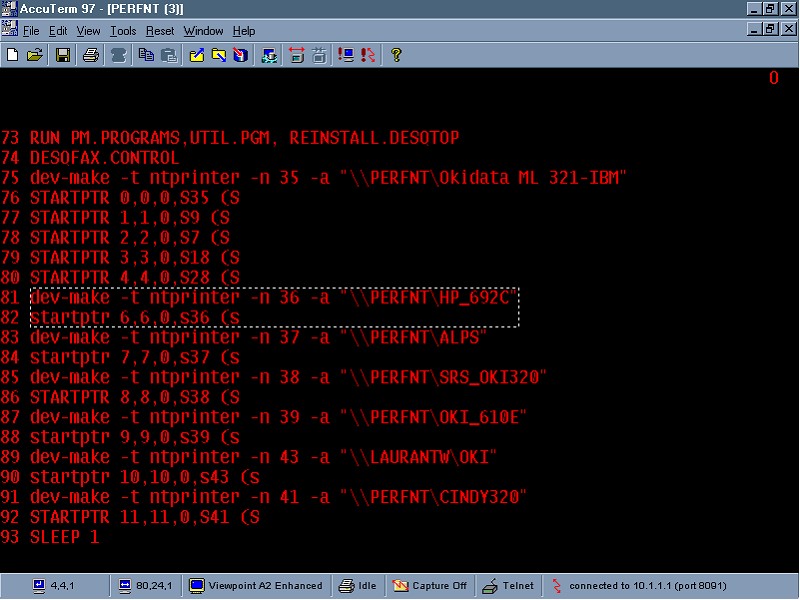Open the Help menu
The height and width of the screenshot is (600, 800).
[244, 31]
